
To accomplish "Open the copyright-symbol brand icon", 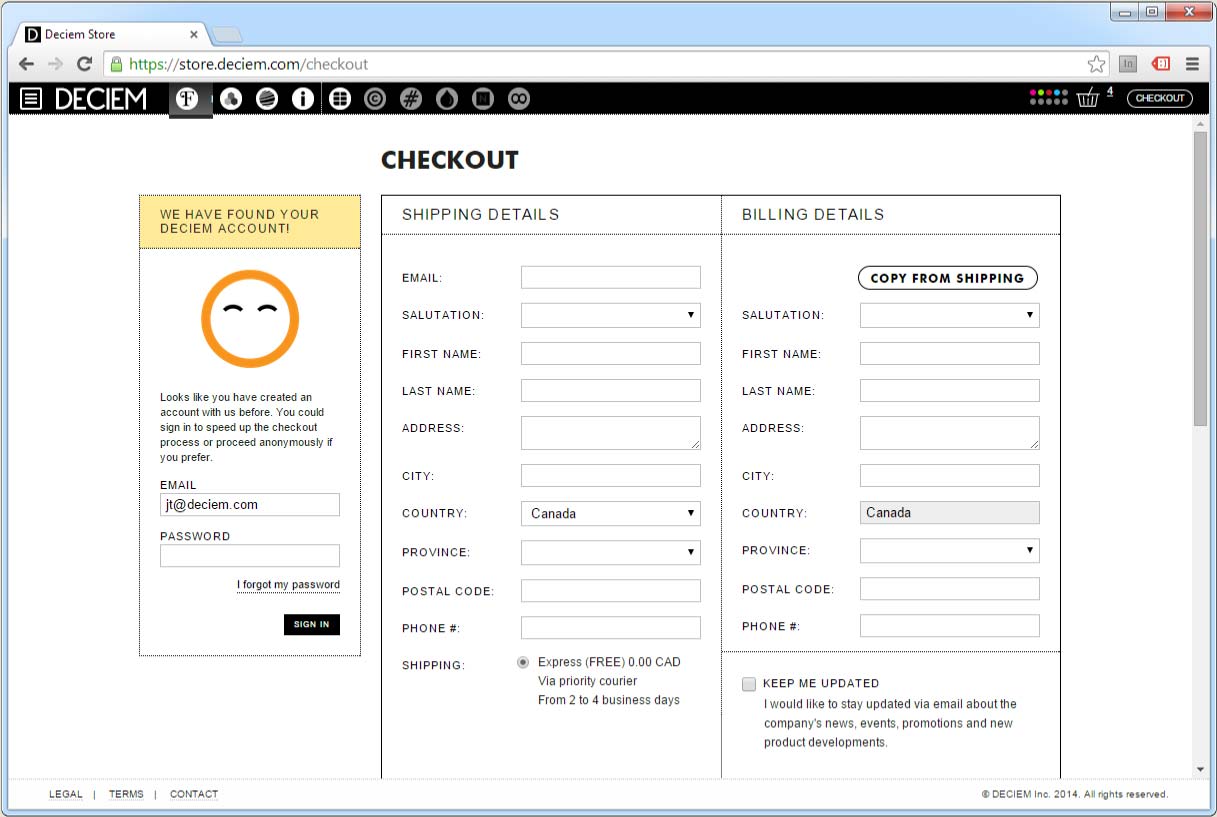I will tap(375, 99).
